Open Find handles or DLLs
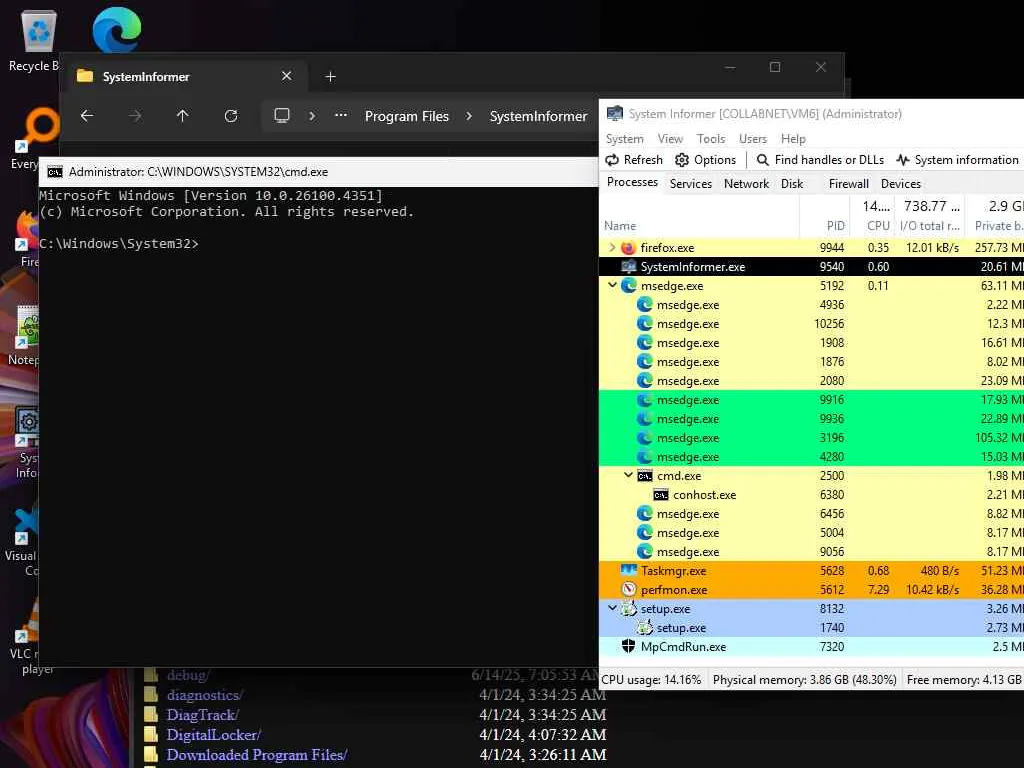 pyautogui.click(x=820, y=160)
